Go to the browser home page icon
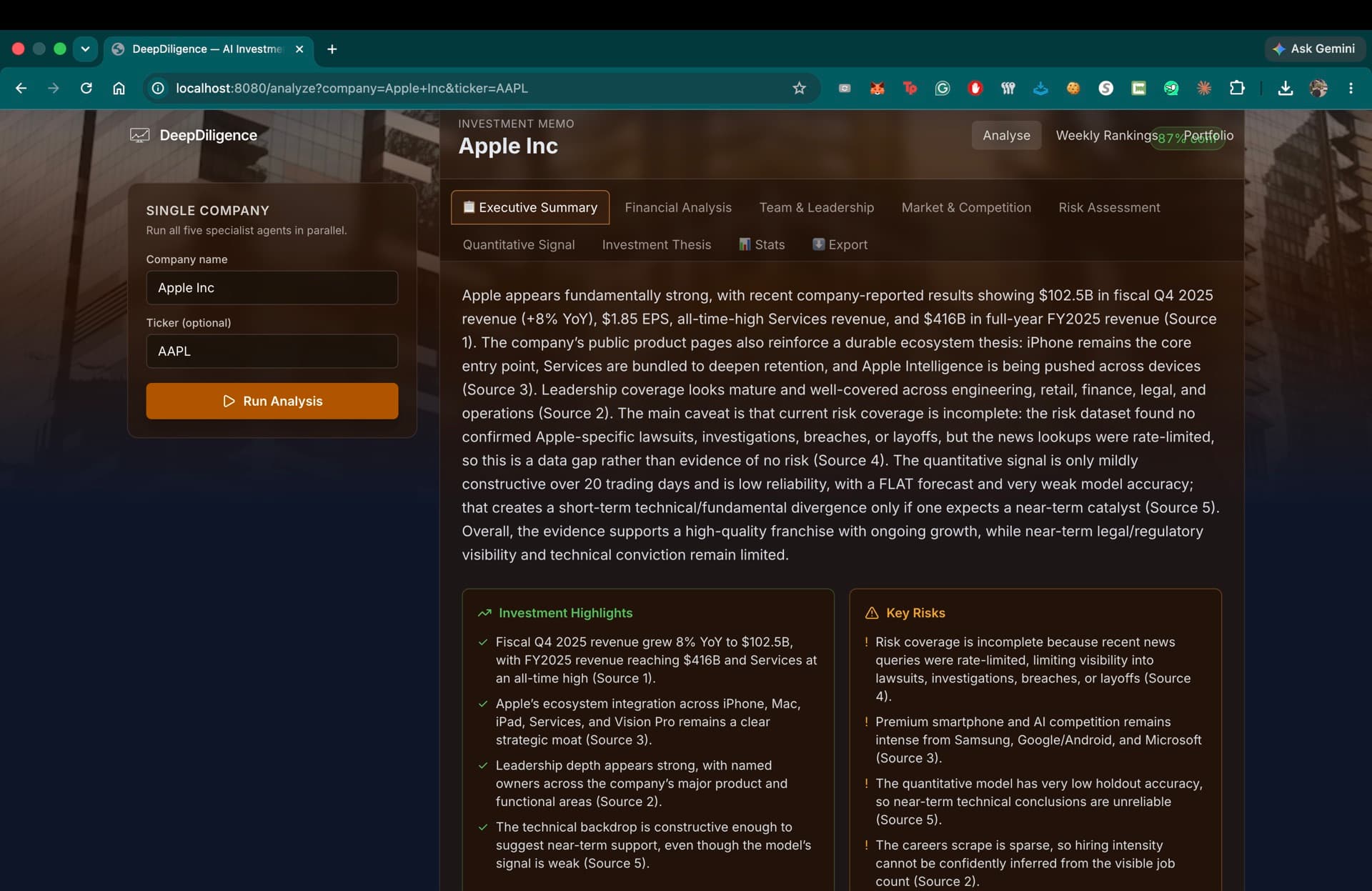This screenshot has height=891, width=1372. pos(119,88)
